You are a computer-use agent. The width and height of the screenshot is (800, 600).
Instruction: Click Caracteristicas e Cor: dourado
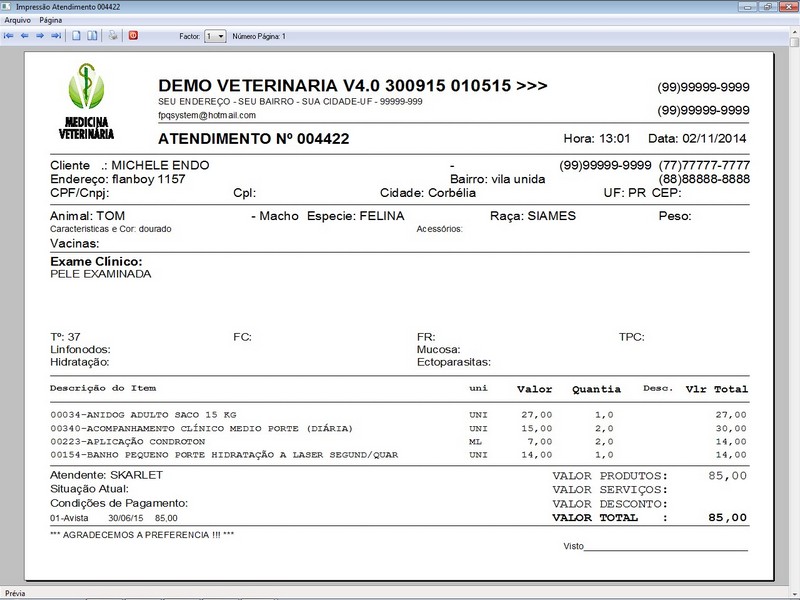pos(111,229)
